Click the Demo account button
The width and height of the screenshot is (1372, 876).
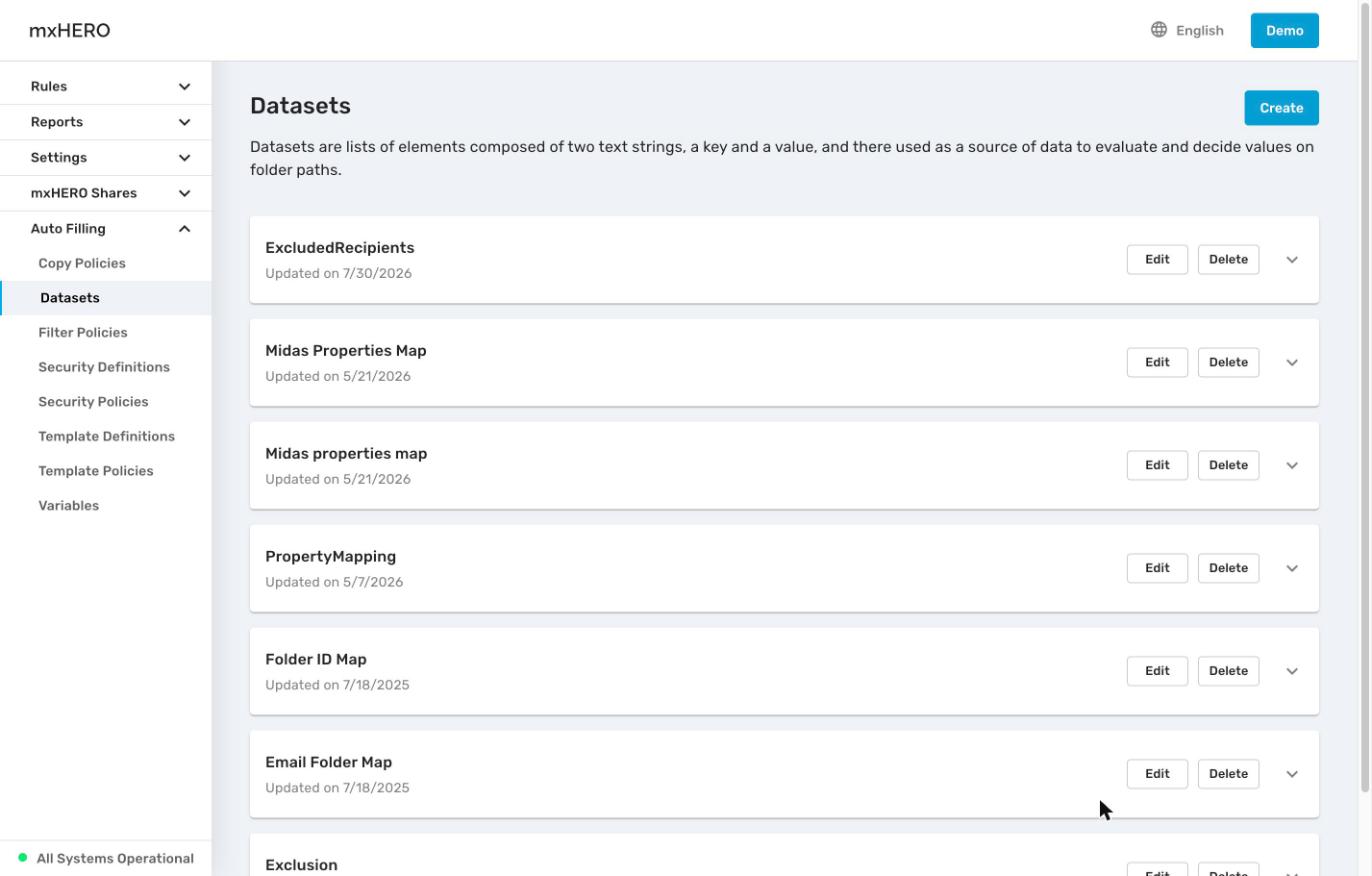(x=1284, y=30)
